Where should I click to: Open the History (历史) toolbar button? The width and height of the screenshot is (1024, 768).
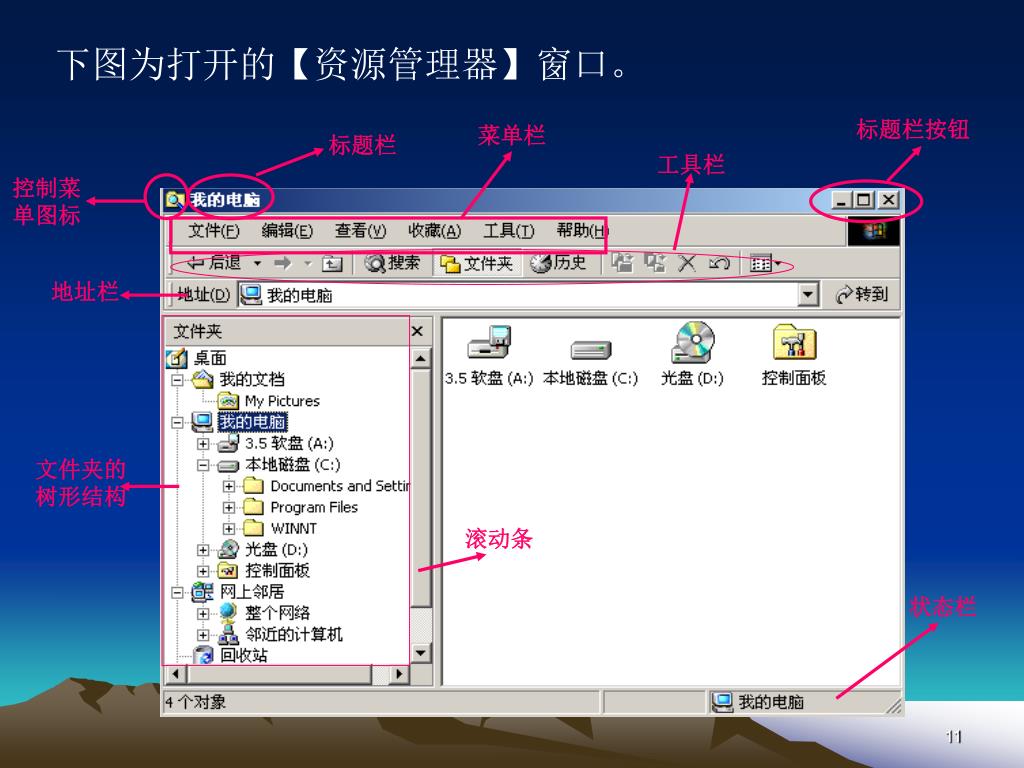pyautogui.click(x=558, y=263)
